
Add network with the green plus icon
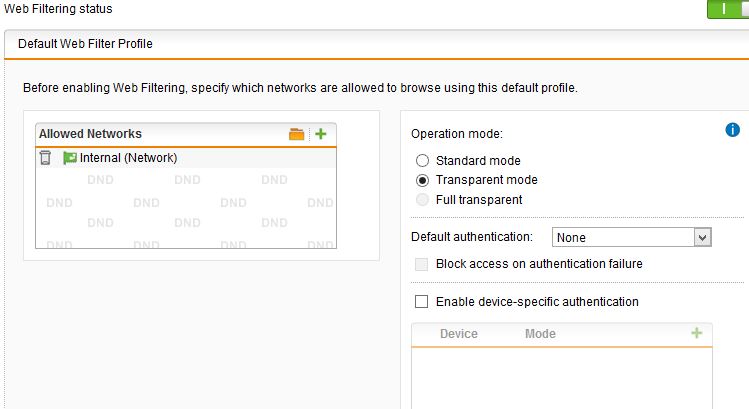coord(321,134)
